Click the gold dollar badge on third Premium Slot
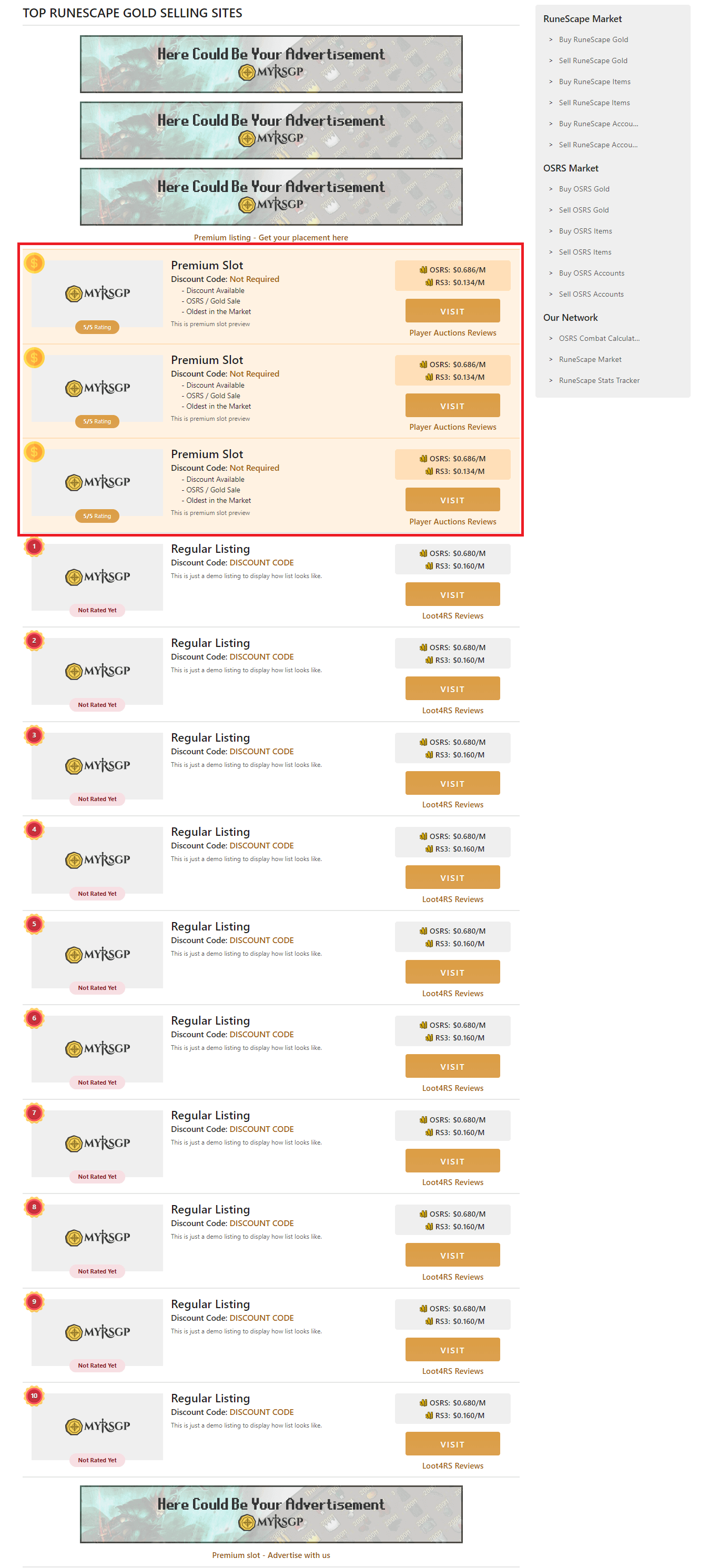Image resolution: width=709 pixels, height=1568 pixels. point(34,452)
